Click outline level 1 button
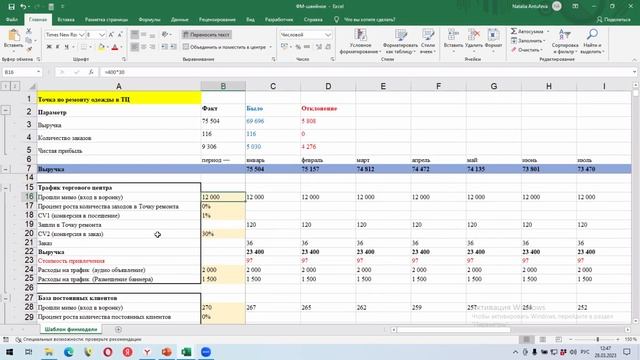 coord(6,86)
